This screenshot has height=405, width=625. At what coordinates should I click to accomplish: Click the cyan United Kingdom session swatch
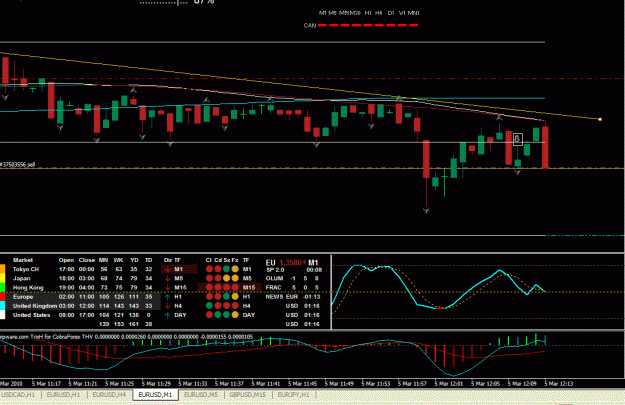click(2, 306)
